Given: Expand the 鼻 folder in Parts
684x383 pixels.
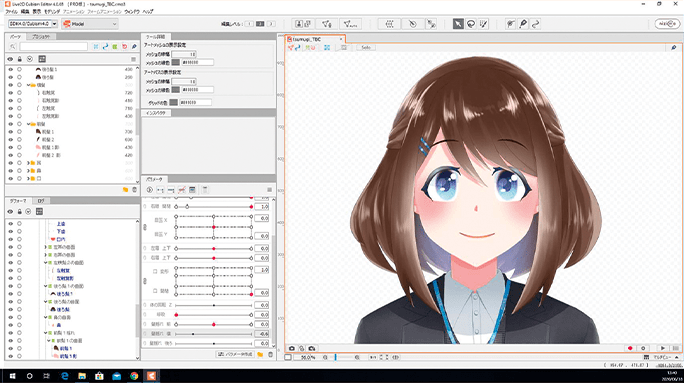Looking at the screenshot, I should click(28, 171).
